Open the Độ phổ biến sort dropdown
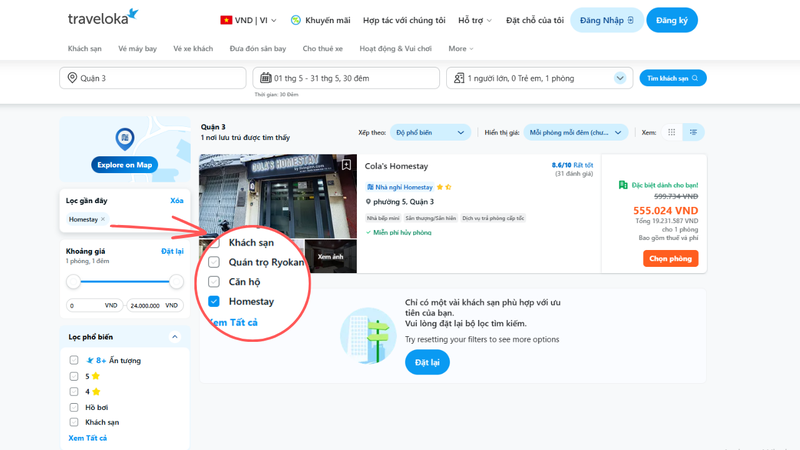The image size is (800, 450). click(430, 132)
